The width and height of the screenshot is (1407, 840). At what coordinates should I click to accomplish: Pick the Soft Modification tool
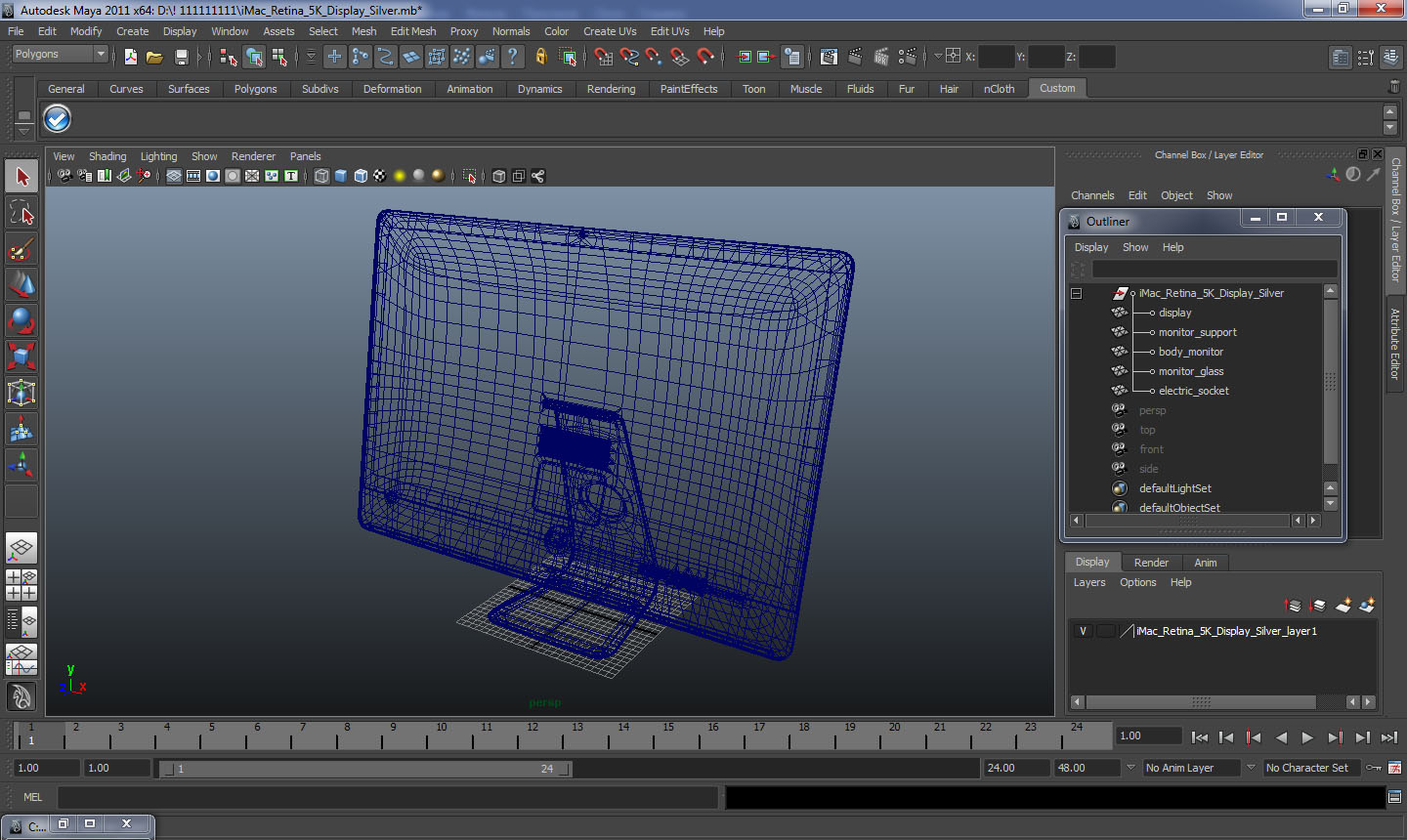21,429
